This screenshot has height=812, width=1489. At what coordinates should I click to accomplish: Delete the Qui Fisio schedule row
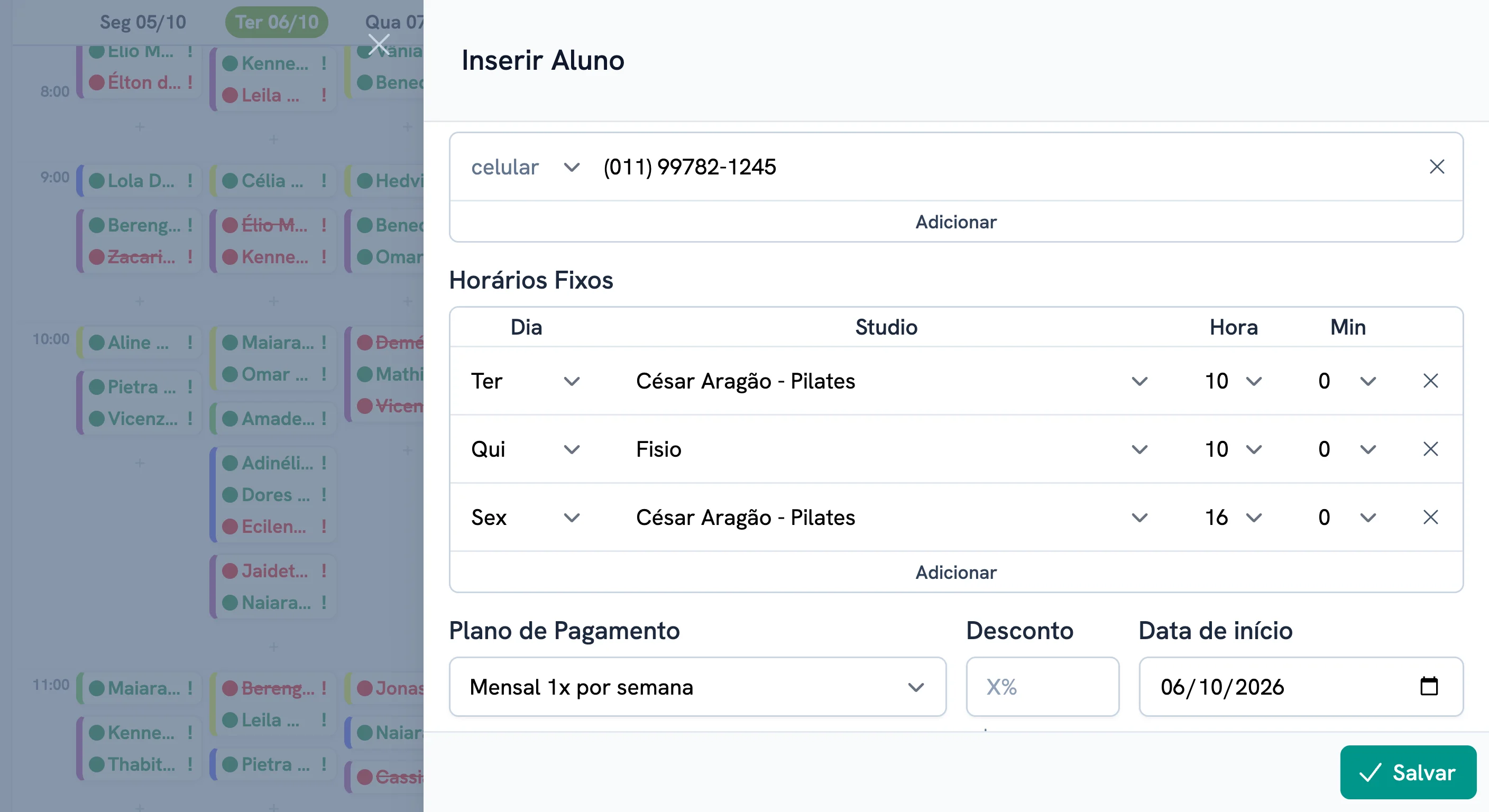coord(1430,449)
